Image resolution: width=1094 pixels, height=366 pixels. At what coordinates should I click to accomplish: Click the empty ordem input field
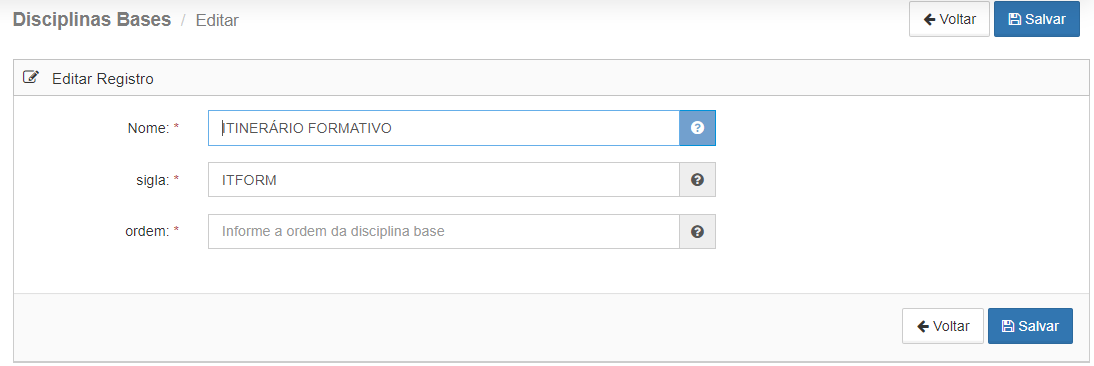(444, 231)
